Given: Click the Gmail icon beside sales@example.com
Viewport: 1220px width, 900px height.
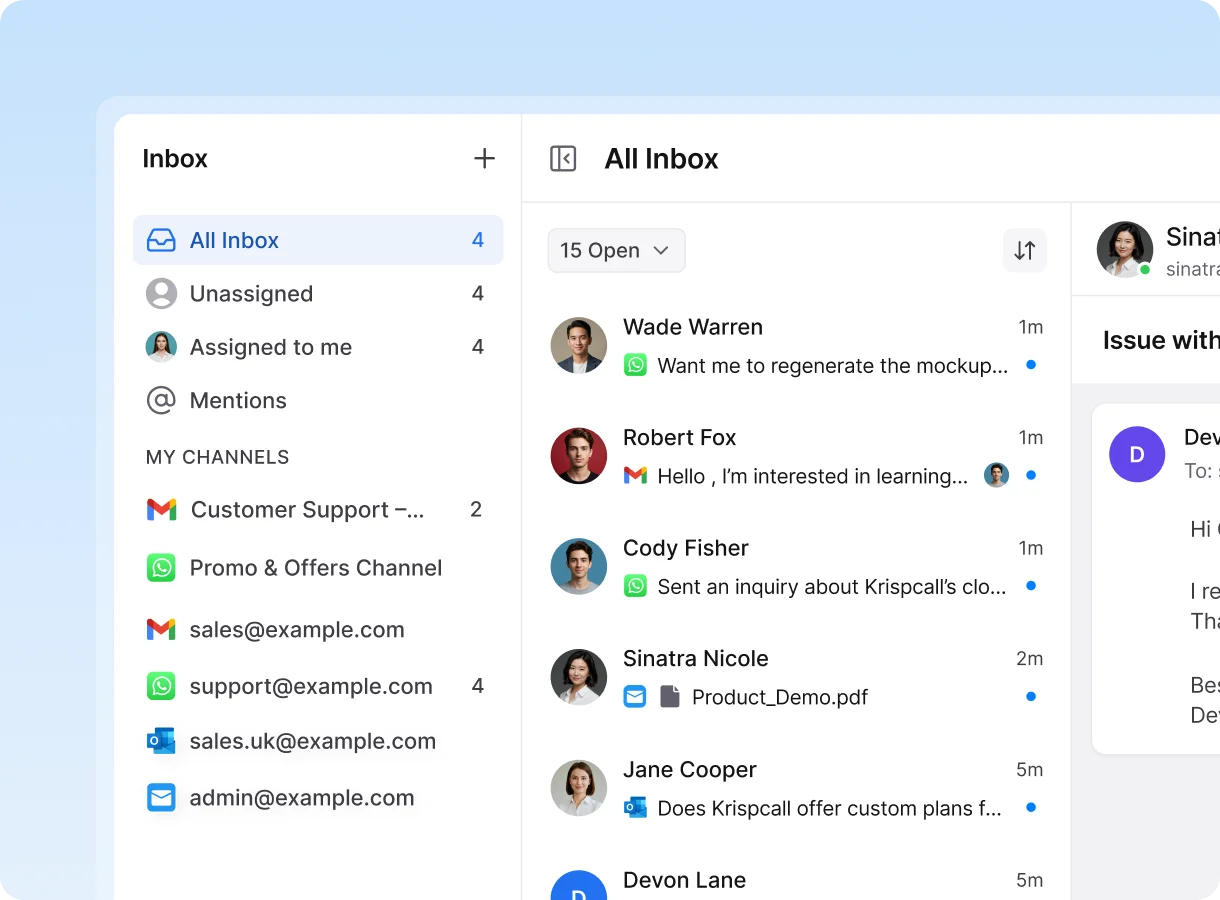Looking at the screenshot, I should (161, 629).
